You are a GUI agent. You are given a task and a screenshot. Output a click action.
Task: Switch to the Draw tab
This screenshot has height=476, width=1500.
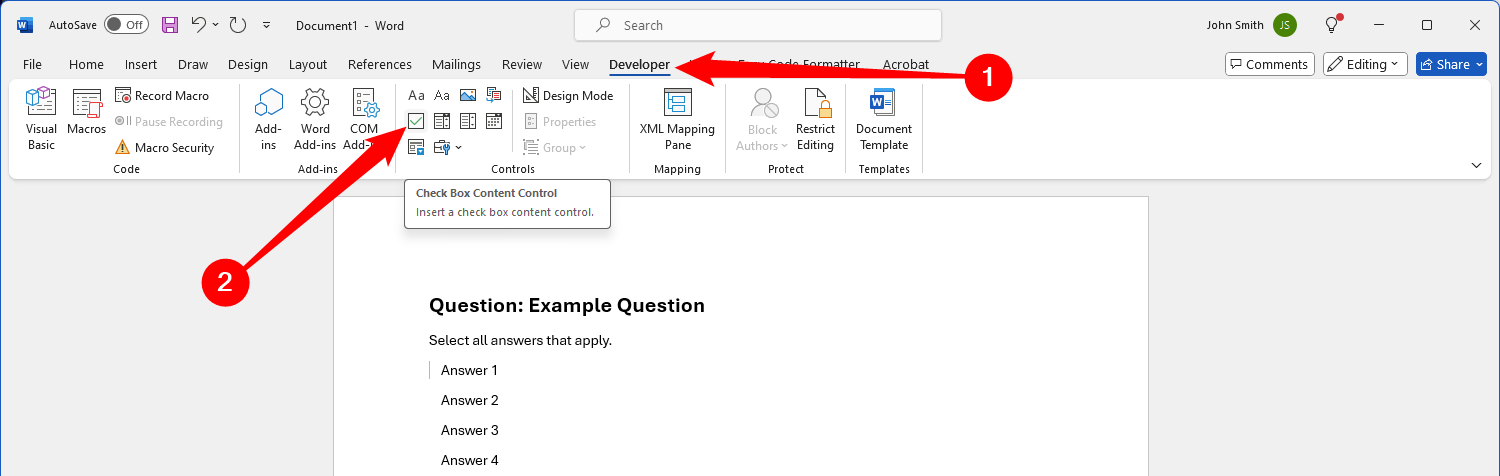(193, 64)
